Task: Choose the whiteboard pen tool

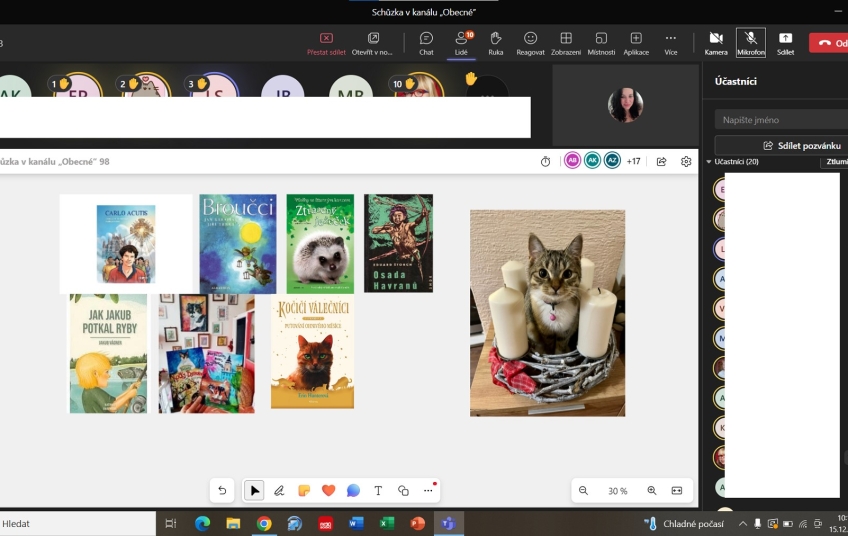Action: pos(279,491)
